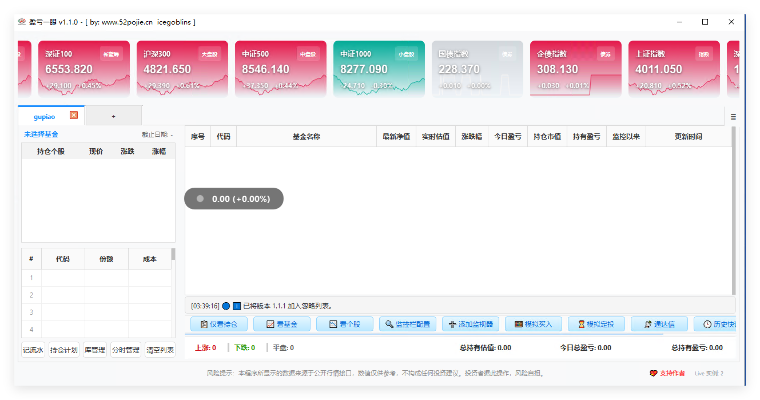Click the blue square icon in the log line
This screenshot has height=400, width=760.
[x=237, y=306]
